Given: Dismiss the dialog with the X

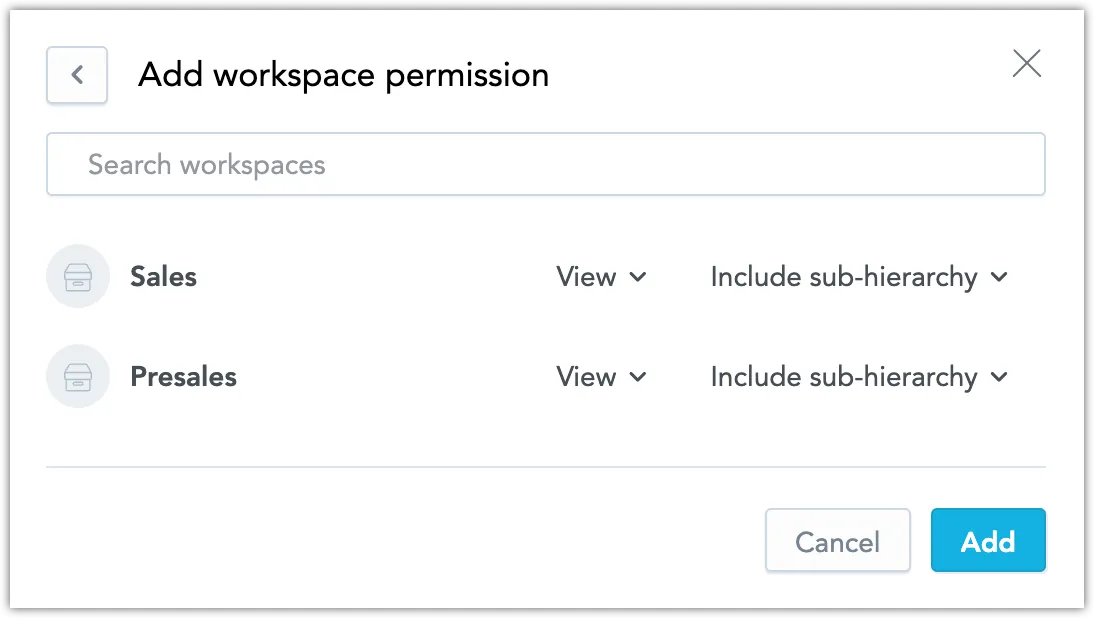Looking at the screenshot, I should pyautogui.click(x=1027, y=63).
